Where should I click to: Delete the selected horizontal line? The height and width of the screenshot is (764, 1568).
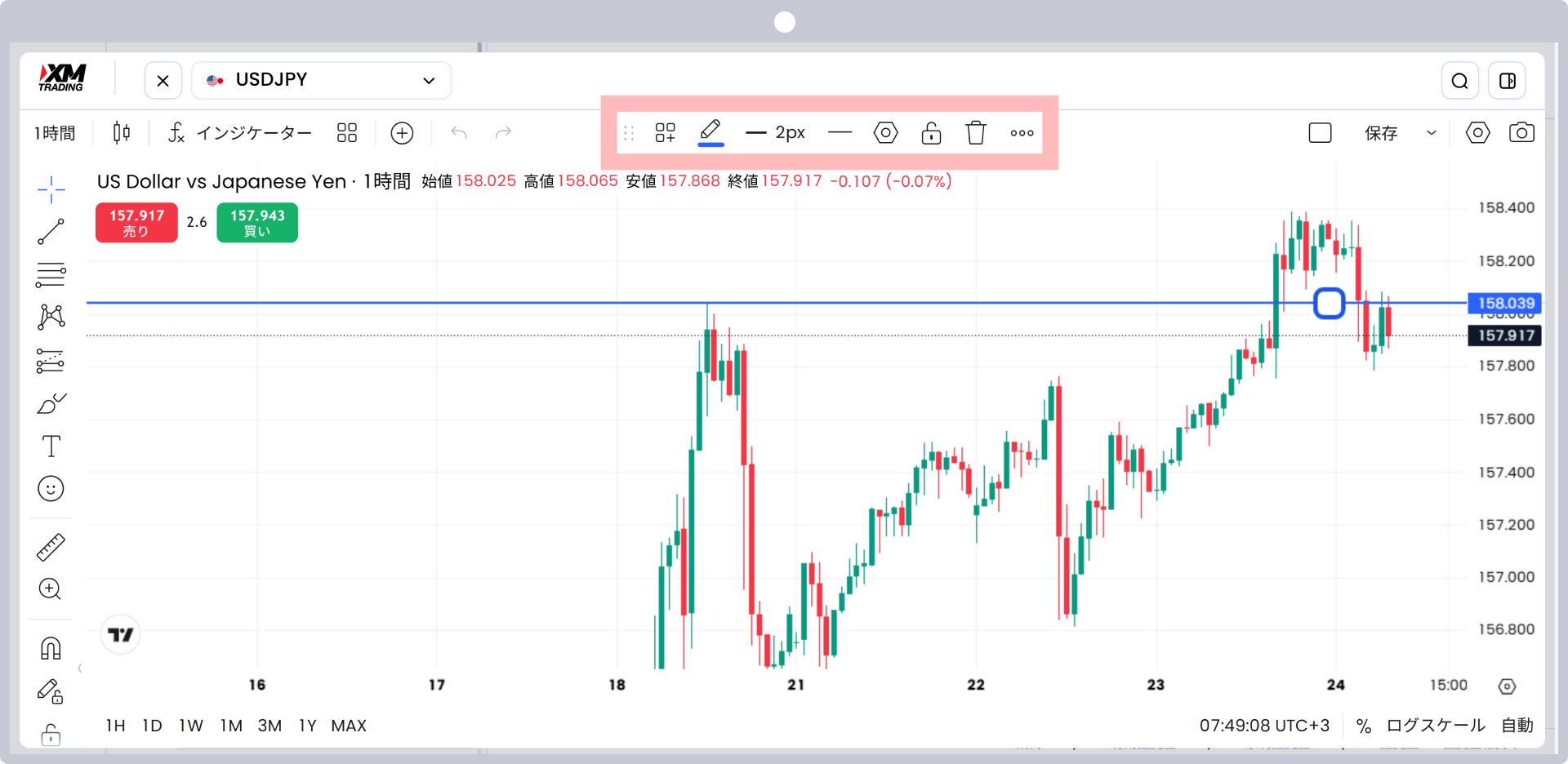(x=976, y=132)
